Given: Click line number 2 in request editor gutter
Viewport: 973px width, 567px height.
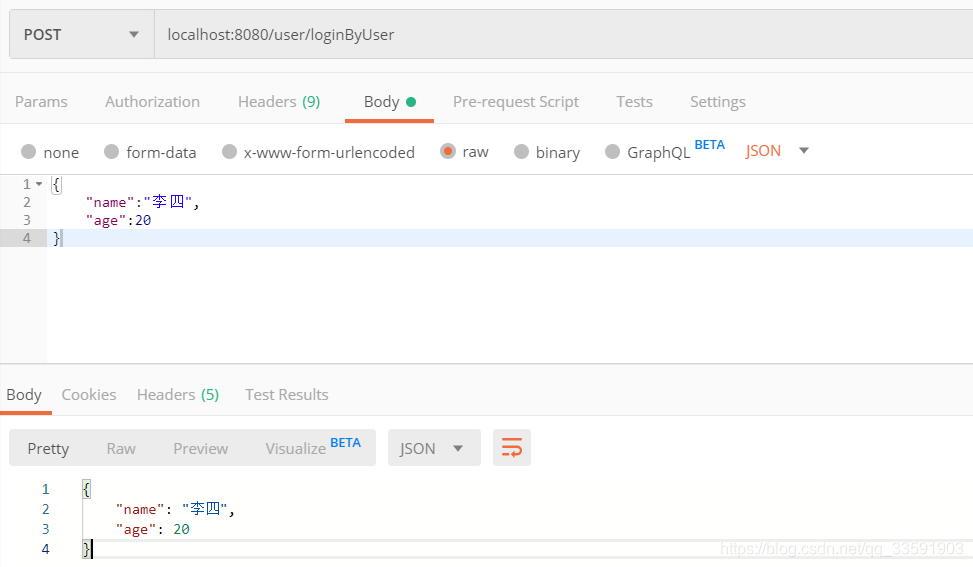Looking at the screenshot, I should coord(27,202).
